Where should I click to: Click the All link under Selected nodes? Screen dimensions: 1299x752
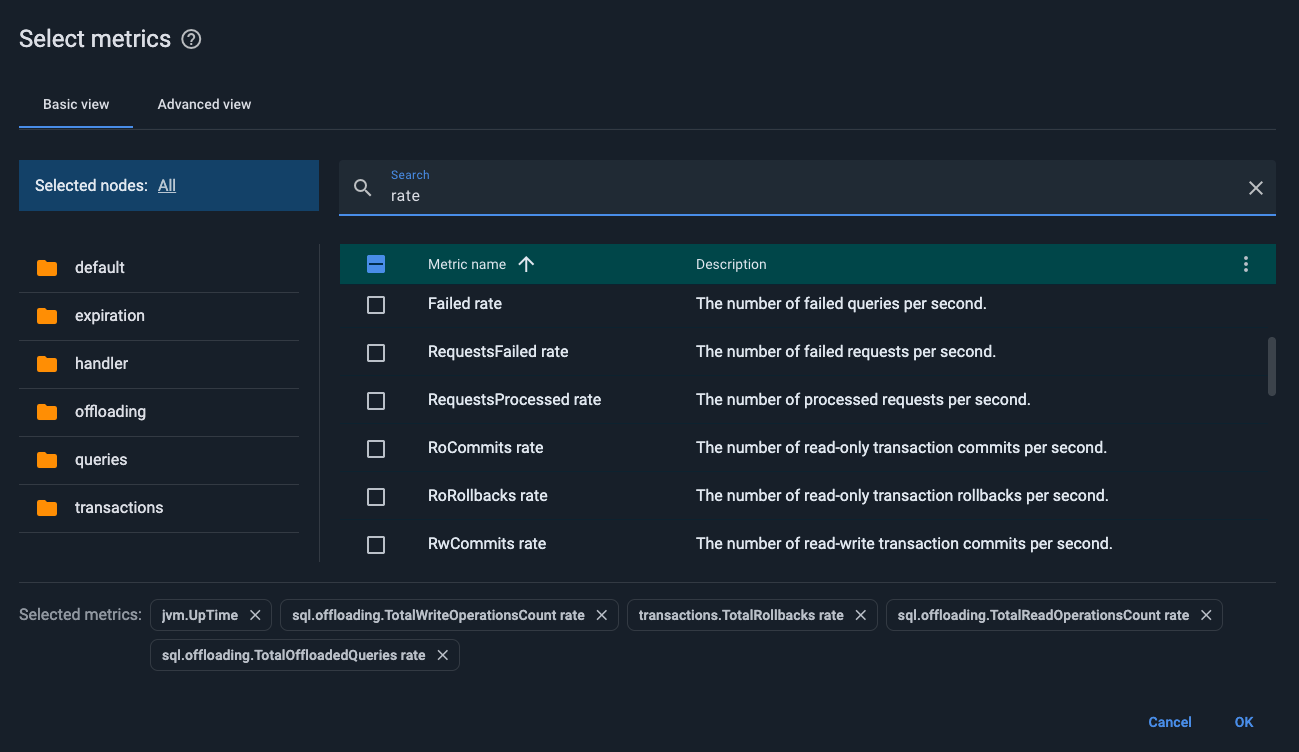coord(166,185)
